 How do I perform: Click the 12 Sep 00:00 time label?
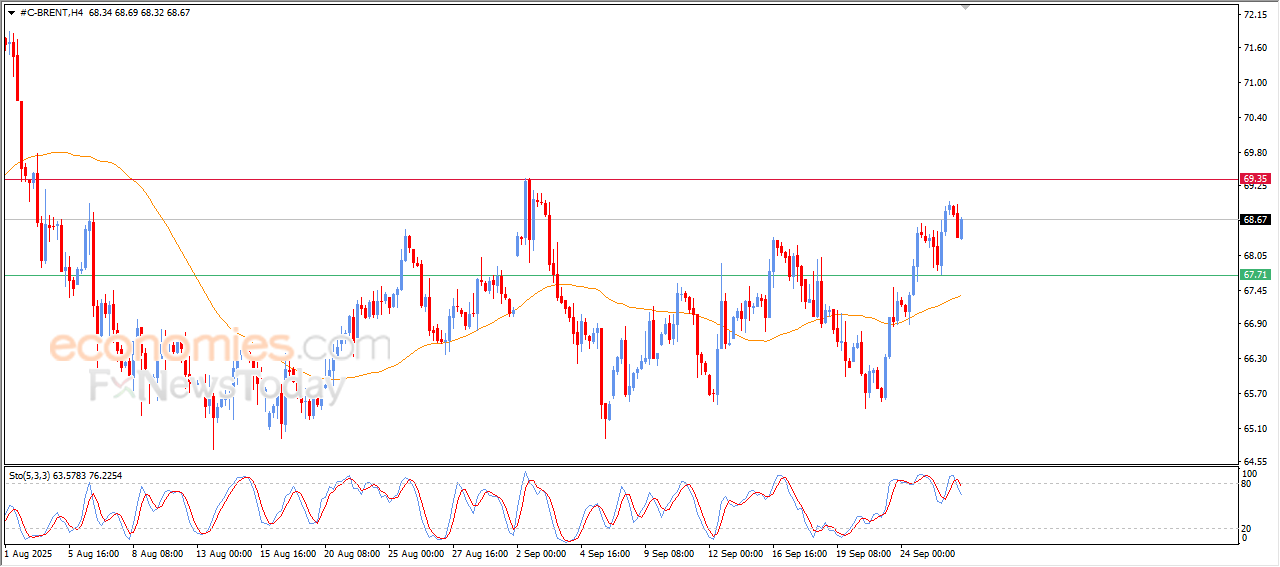735,552
